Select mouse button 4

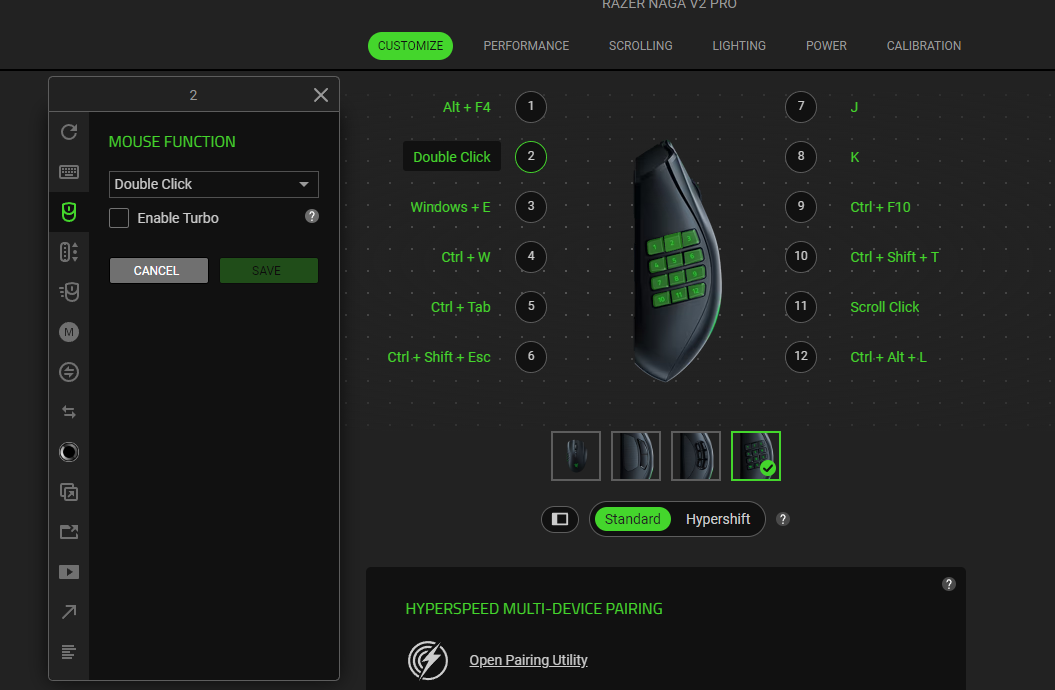click(x=531, y=257)
